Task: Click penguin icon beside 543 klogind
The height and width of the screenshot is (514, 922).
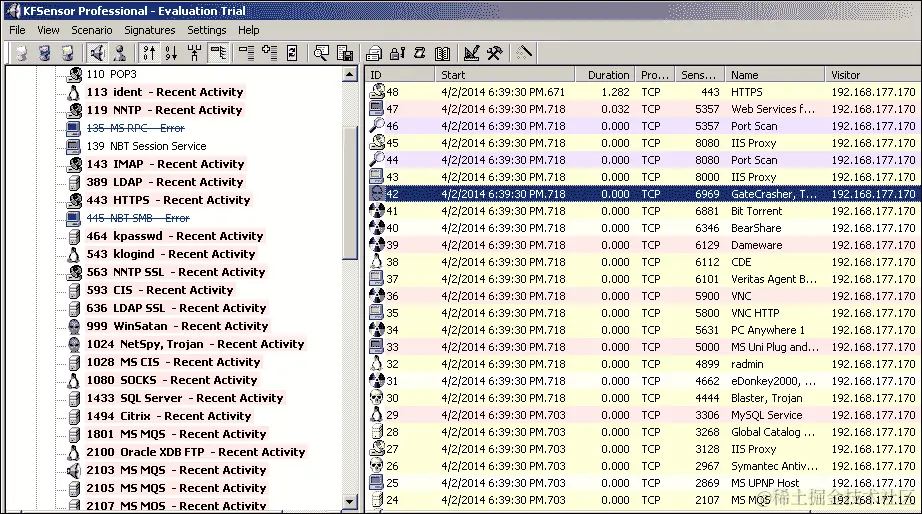Action: (74, 254)
